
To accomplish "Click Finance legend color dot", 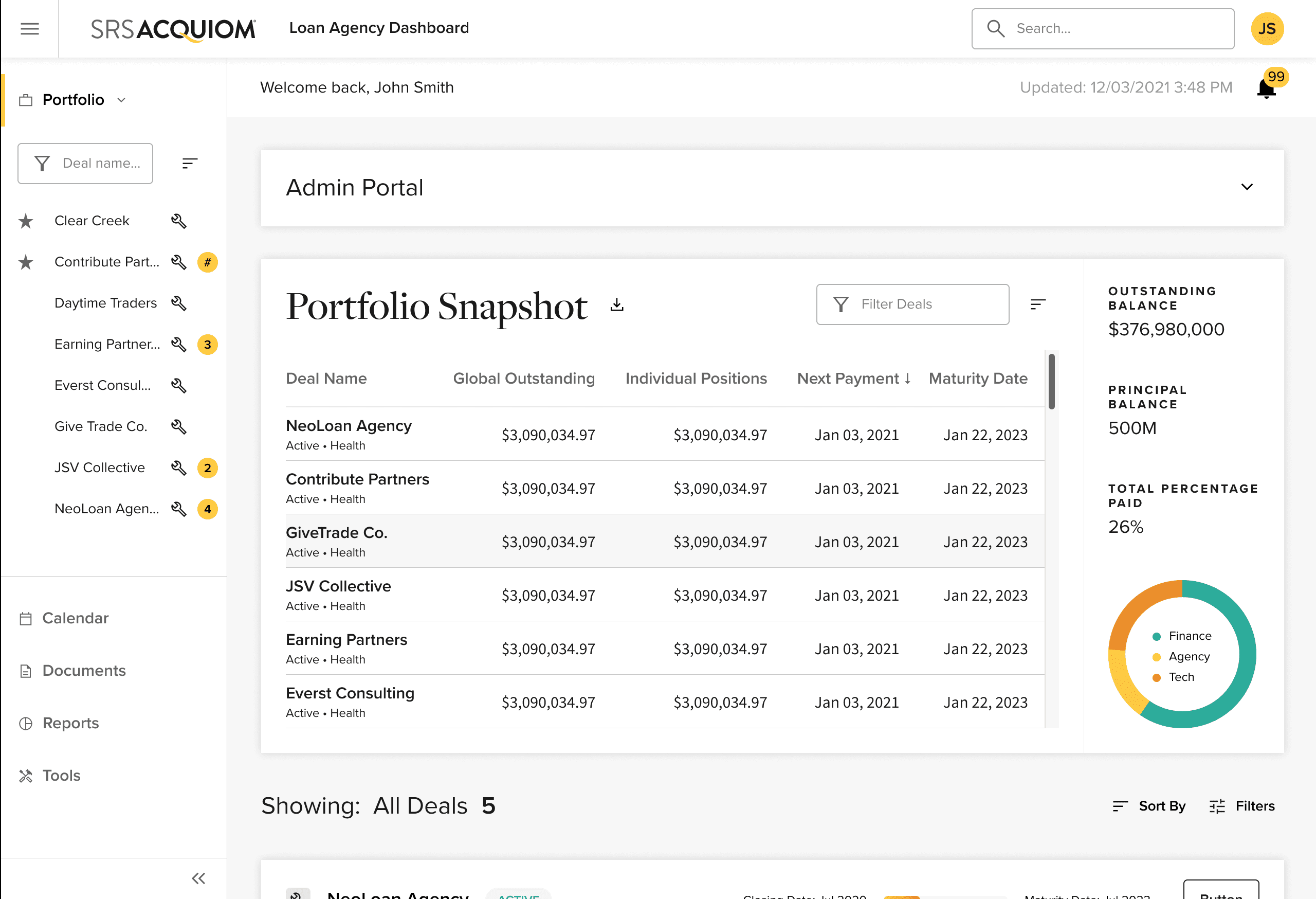I will pyautogui.click(x=1156, y=637).
